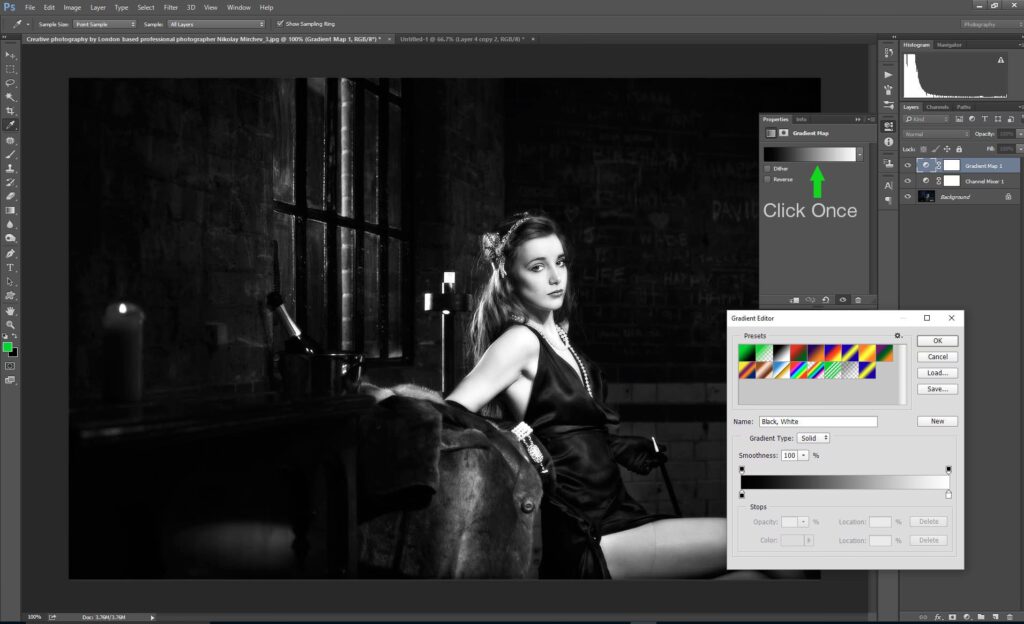
Task: Enable the Dither checkbox
Action: point(767,168)
